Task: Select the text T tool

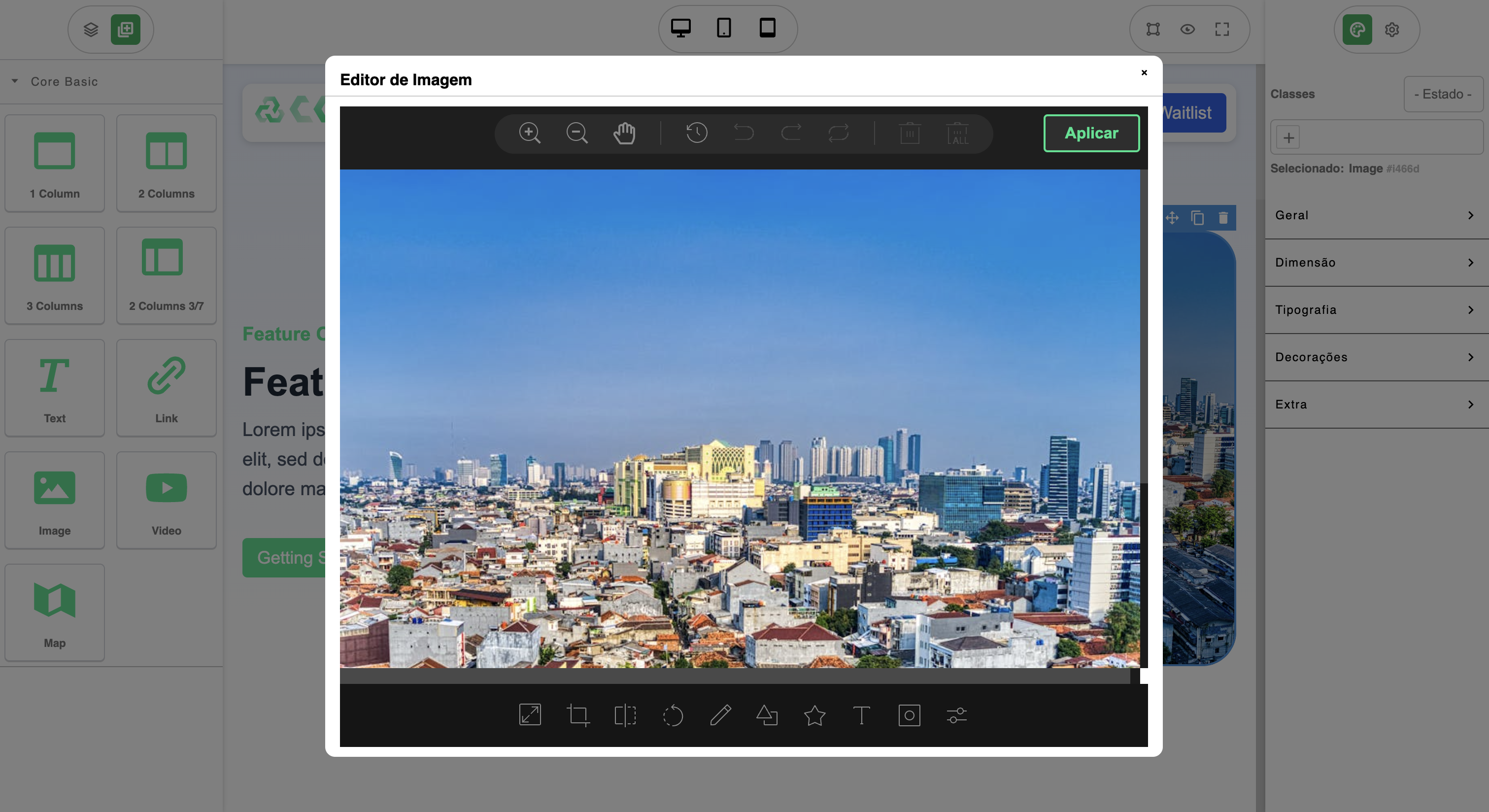Action: (862, 715)
